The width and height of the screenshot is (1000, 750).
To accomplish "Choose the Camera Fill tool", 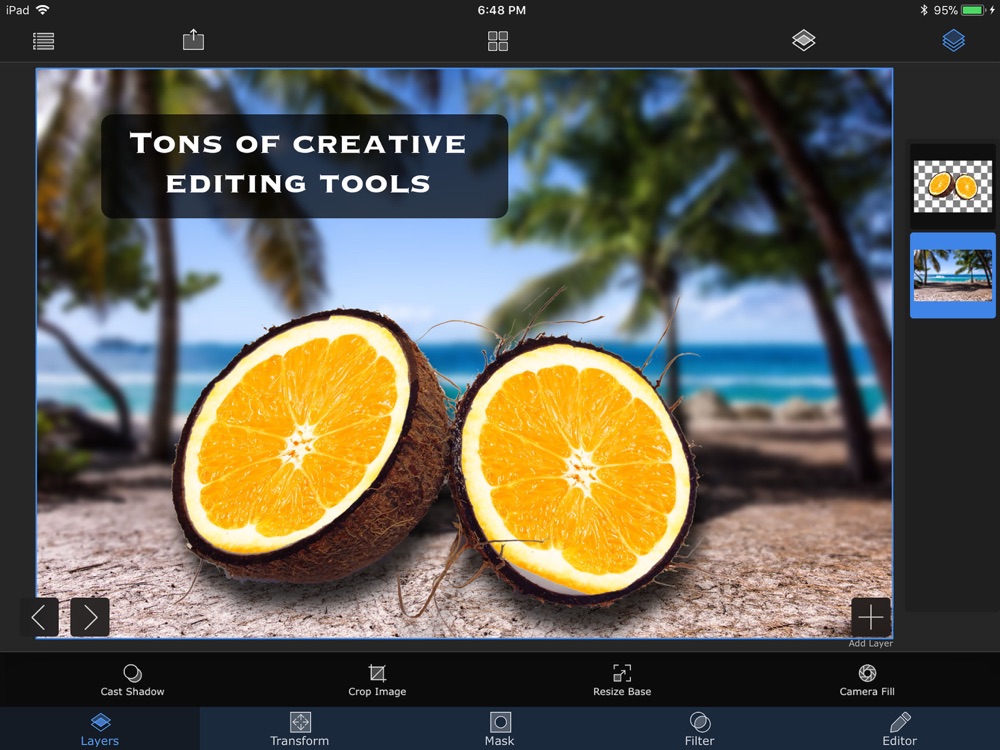I will click(867, 680).
